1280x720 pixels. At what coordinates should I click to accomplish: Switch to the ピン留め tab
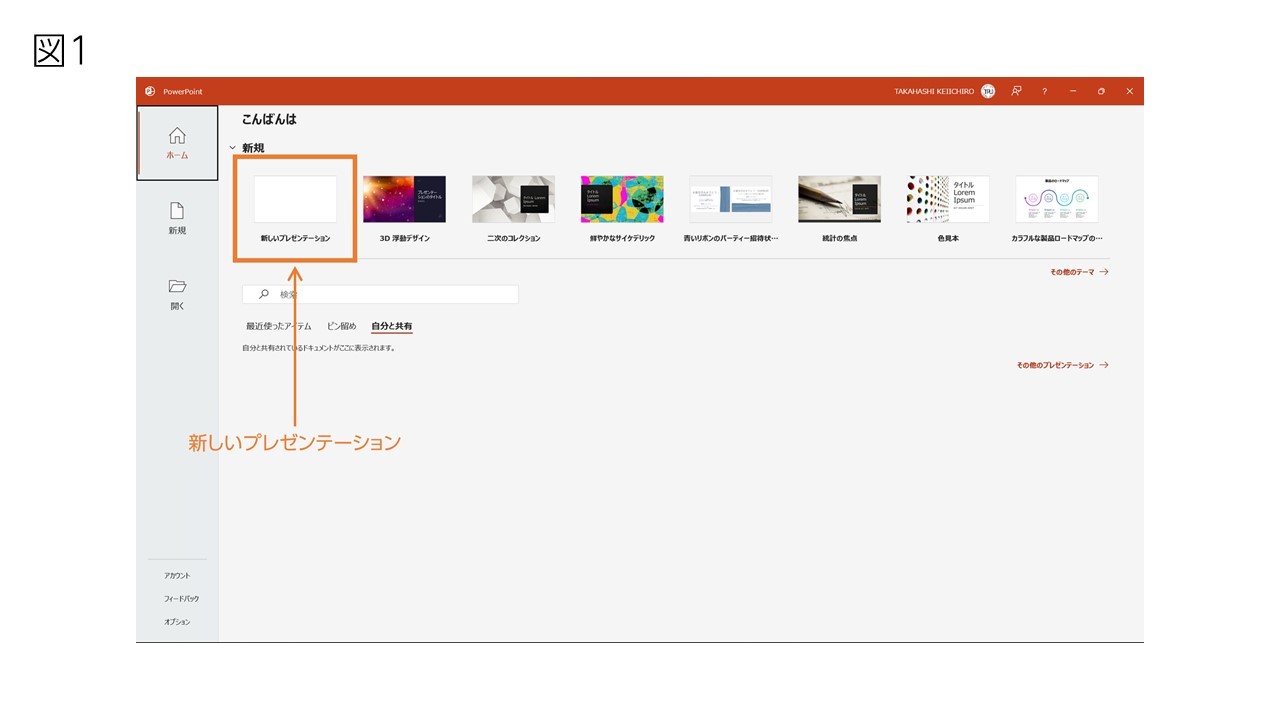[x=342, y=326]
